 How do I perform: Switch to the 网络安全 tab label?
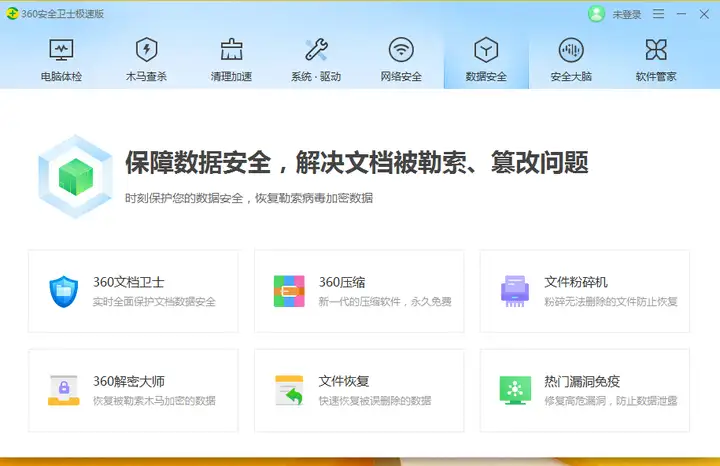tap(401, 76)
